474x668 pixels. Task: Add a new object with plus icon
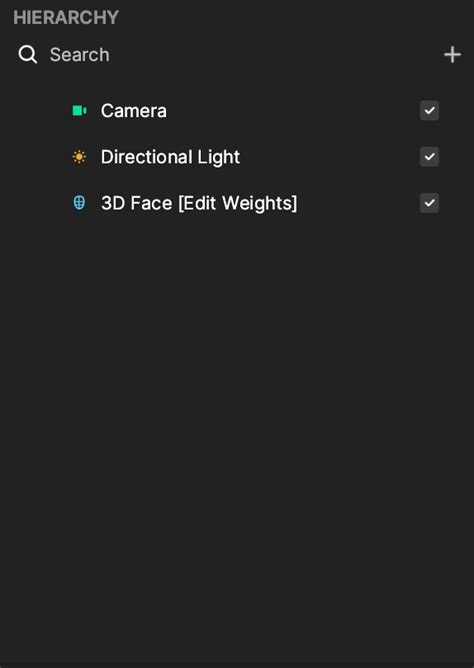click(x=452, y=55)
